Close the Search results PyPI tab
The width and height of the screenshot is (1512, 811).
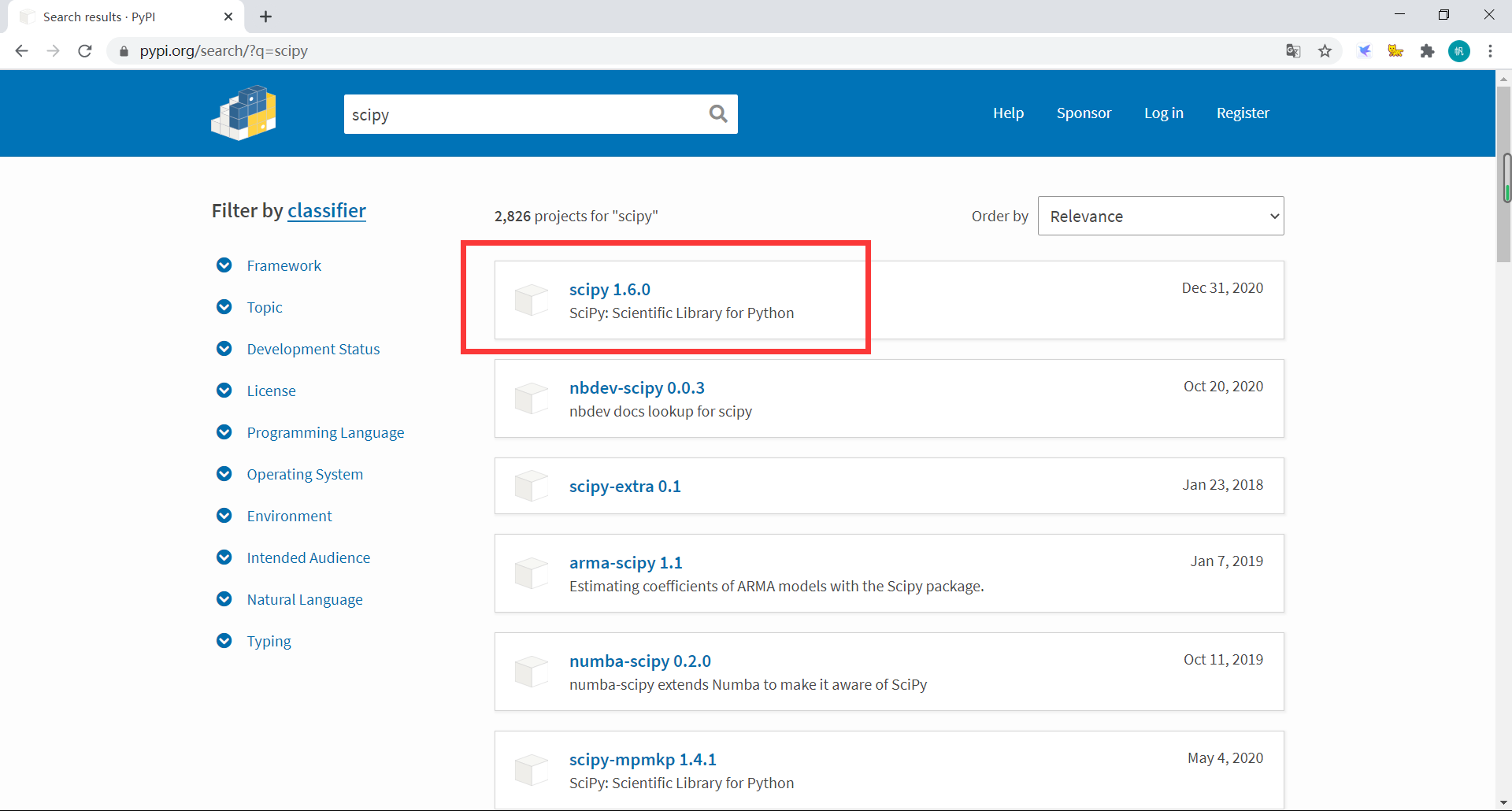tap(228, 17)
